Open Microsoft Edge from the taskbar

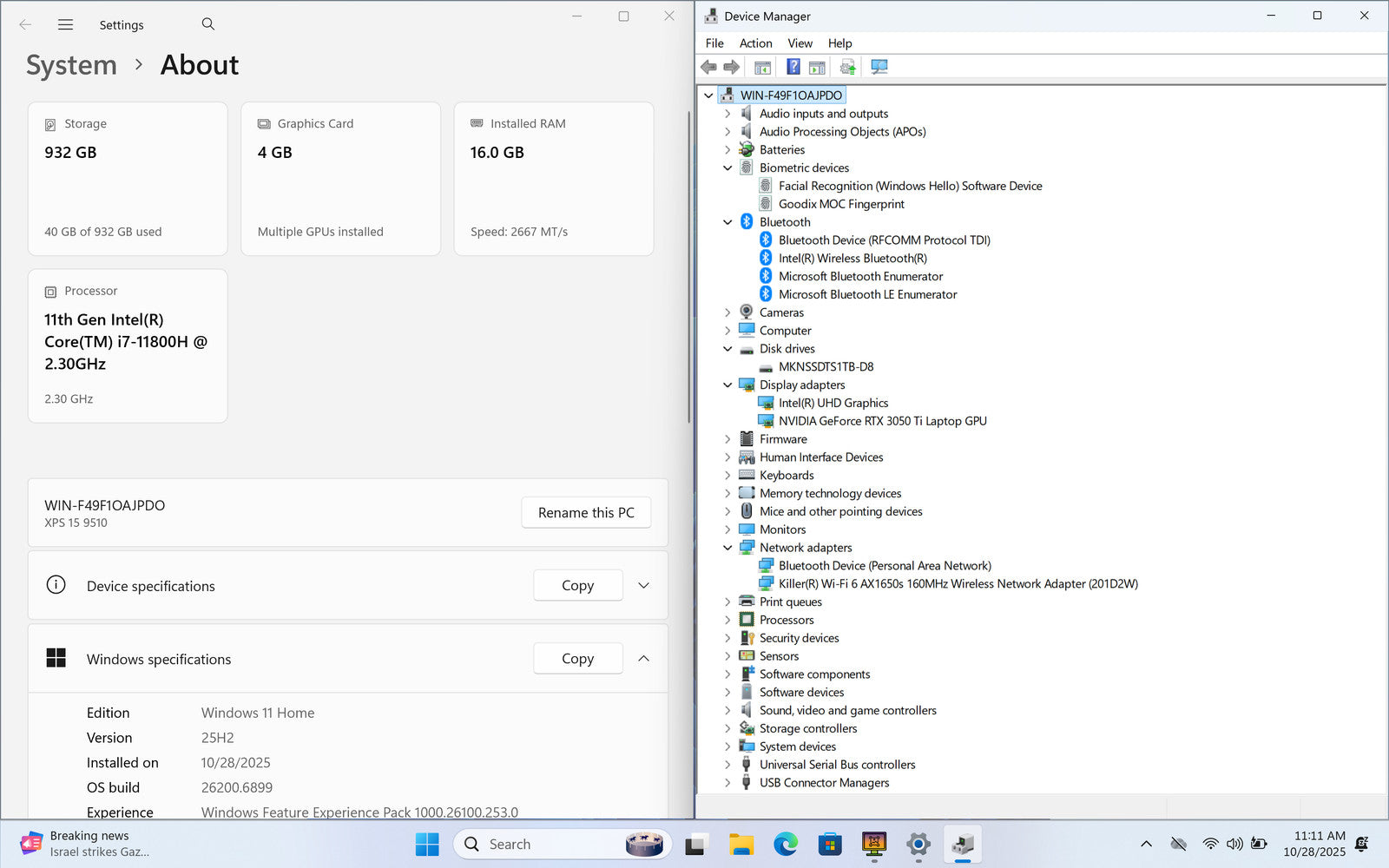[x=786, y=844]
